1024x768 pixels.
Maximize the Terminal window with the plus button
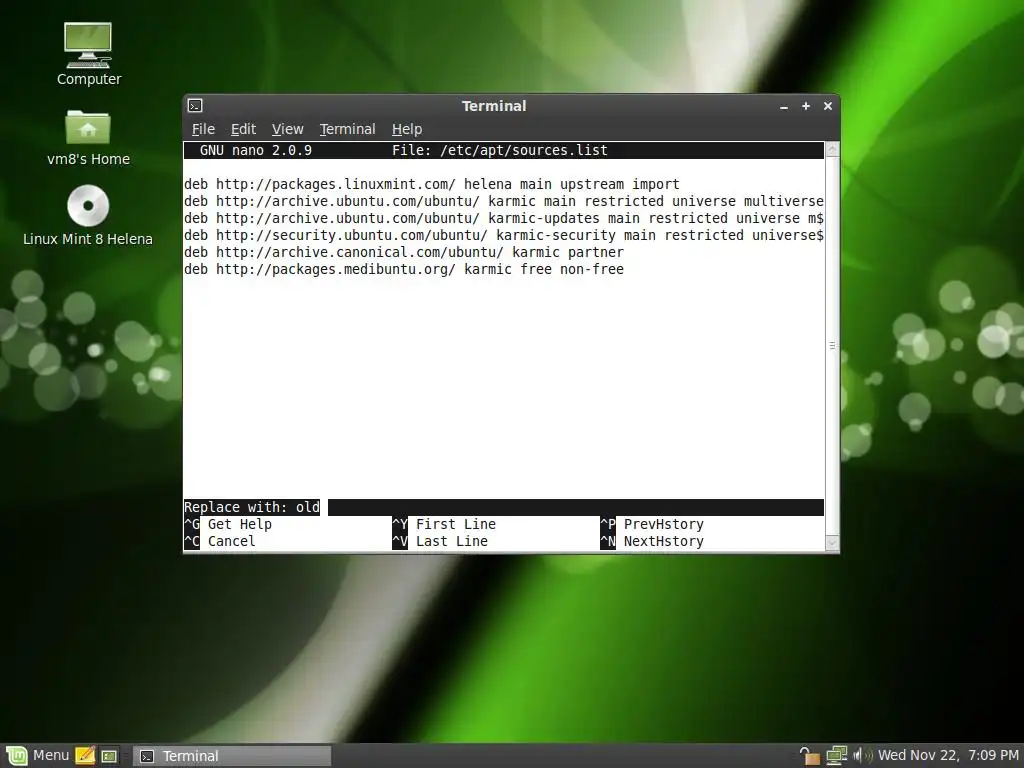(x=806, y=106)
